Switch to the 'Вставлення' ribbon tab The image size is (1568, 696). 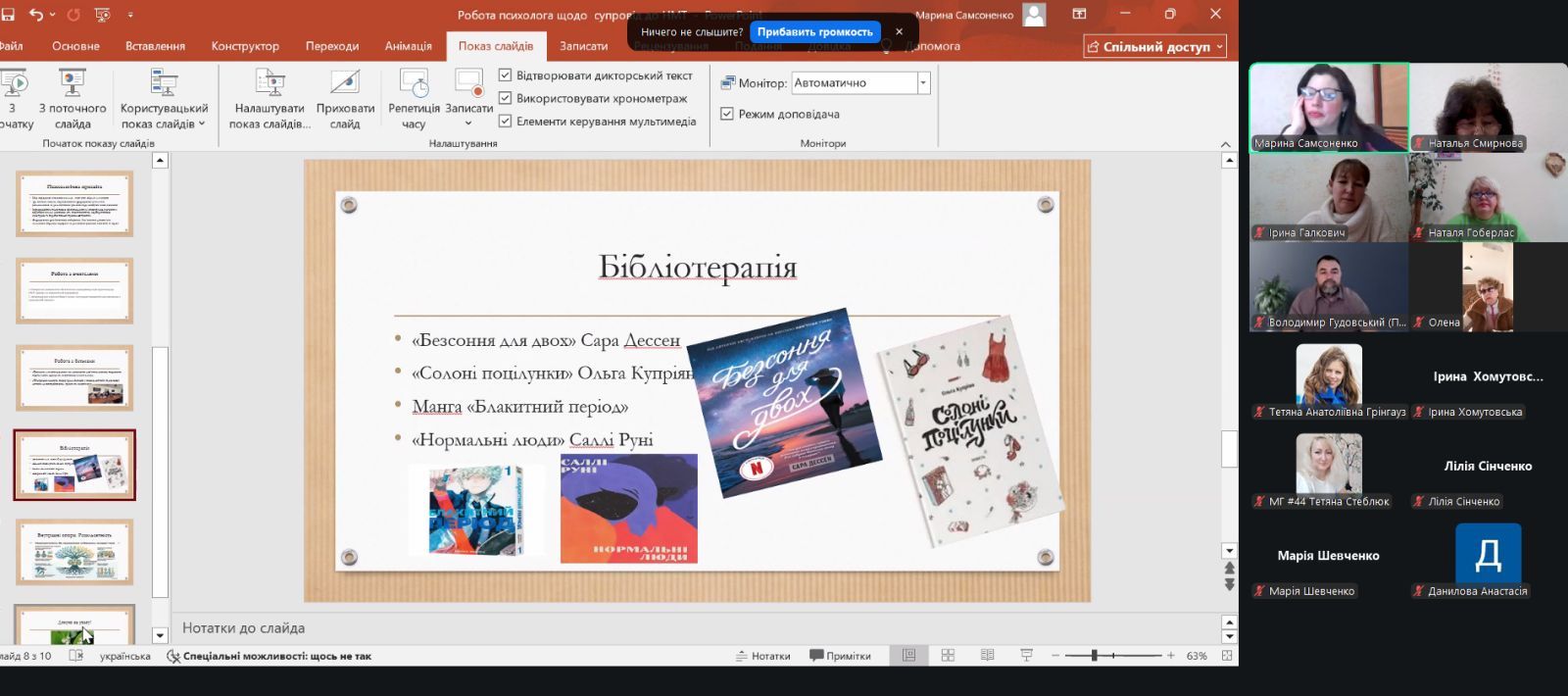pyautogui.click(x=155, y=46)
